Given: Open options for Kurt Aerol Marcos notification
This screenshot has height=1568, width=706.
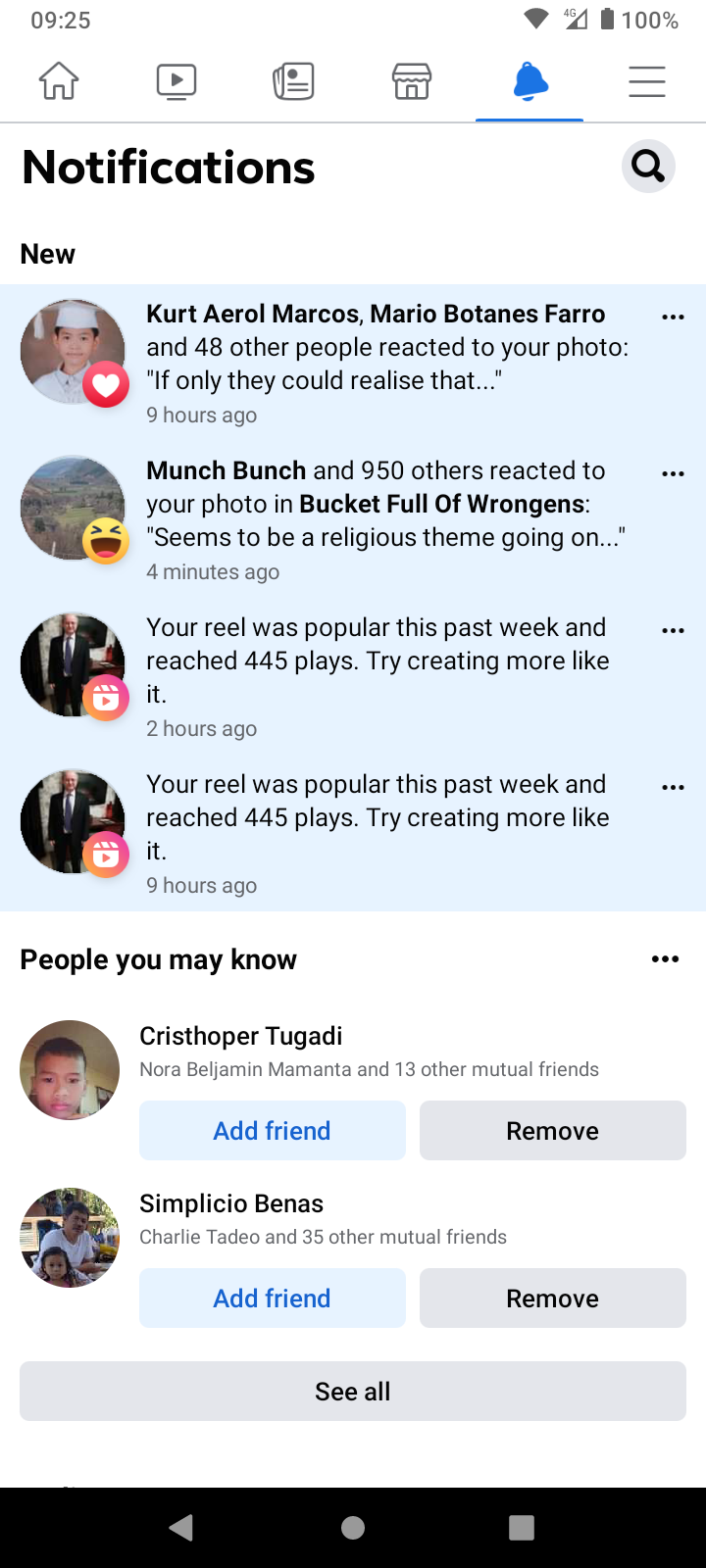Looking at the screenshot, I should point(673,317).
